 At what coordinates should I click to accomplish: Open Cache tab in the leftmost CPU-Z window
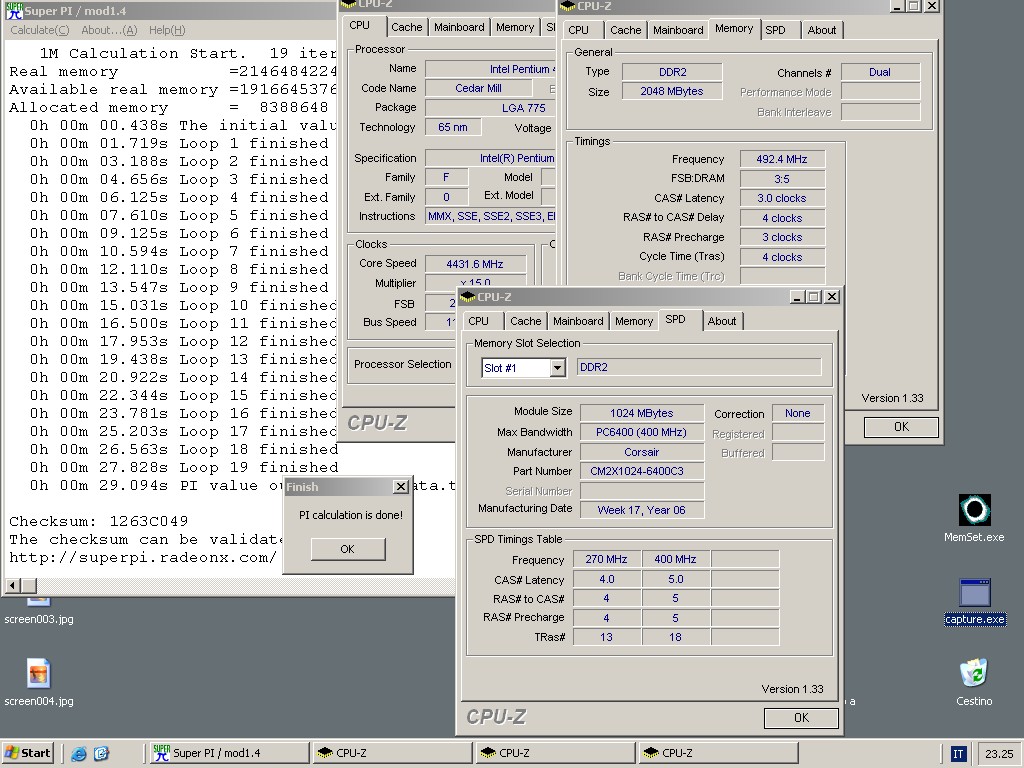pos(406,27)
